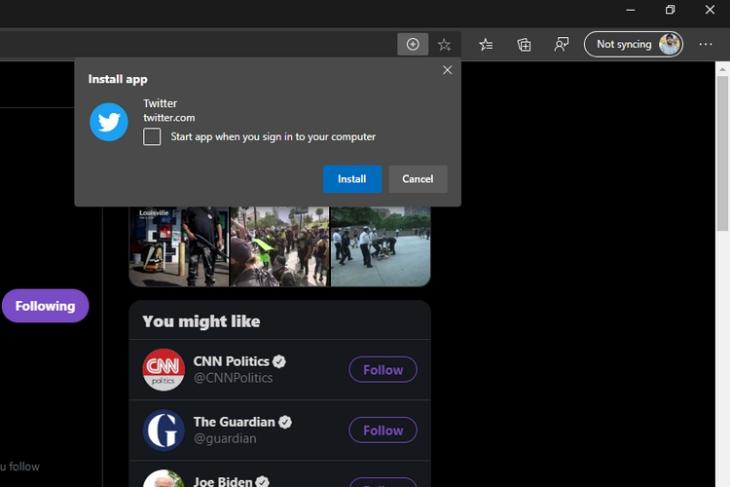
Task: Click the twitter.com text in dialog
Action: pyautogui.click(x=169, y=118)
